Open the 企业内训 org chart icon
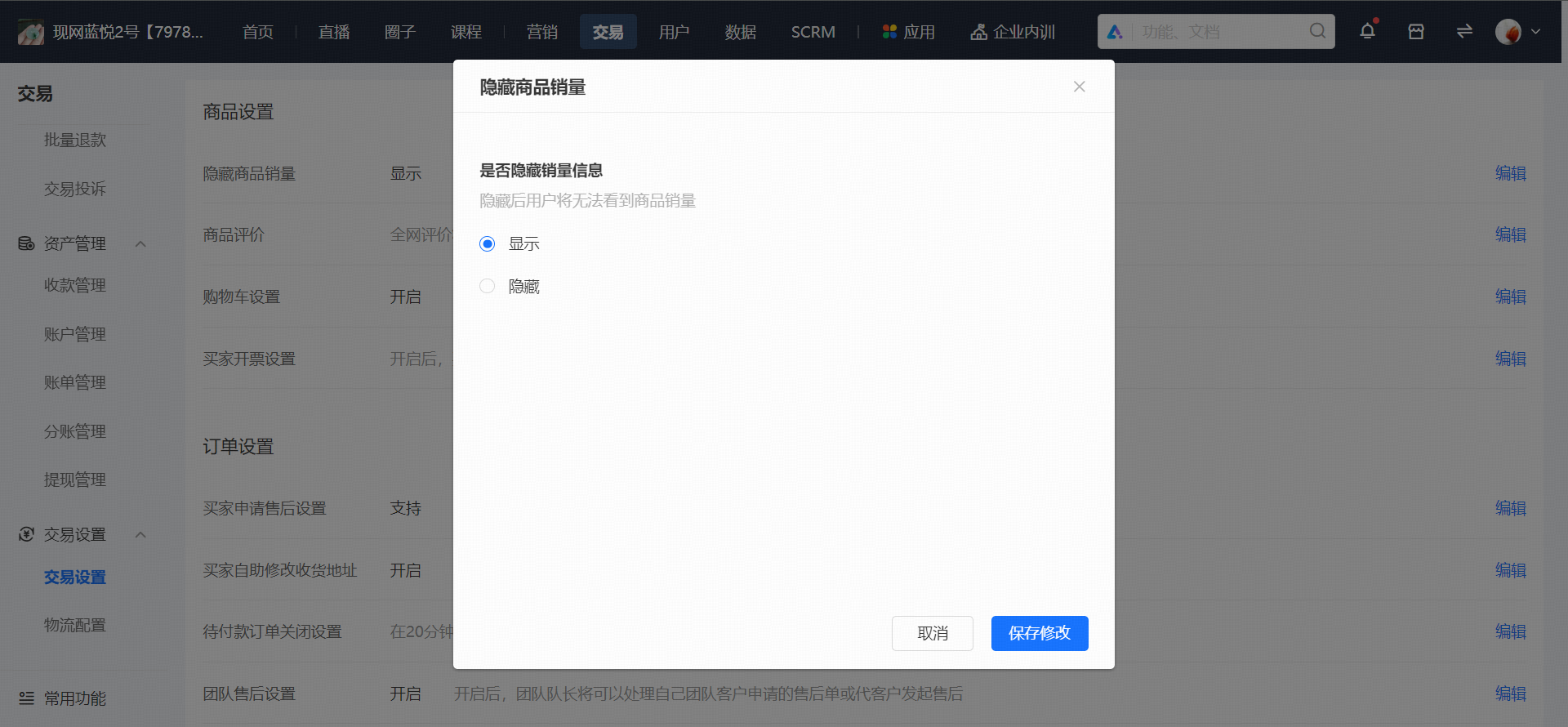 [978, 32]
